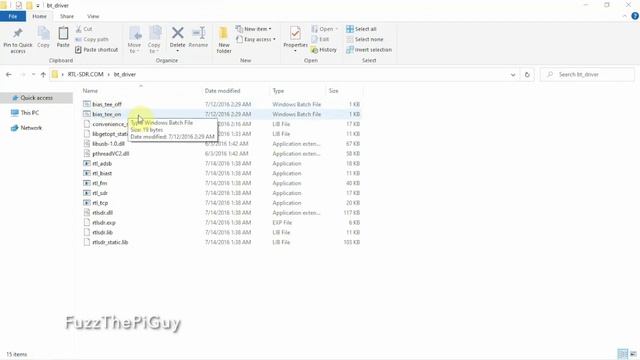
Task: Select Quick access in navigation pane
Action: 36,98
